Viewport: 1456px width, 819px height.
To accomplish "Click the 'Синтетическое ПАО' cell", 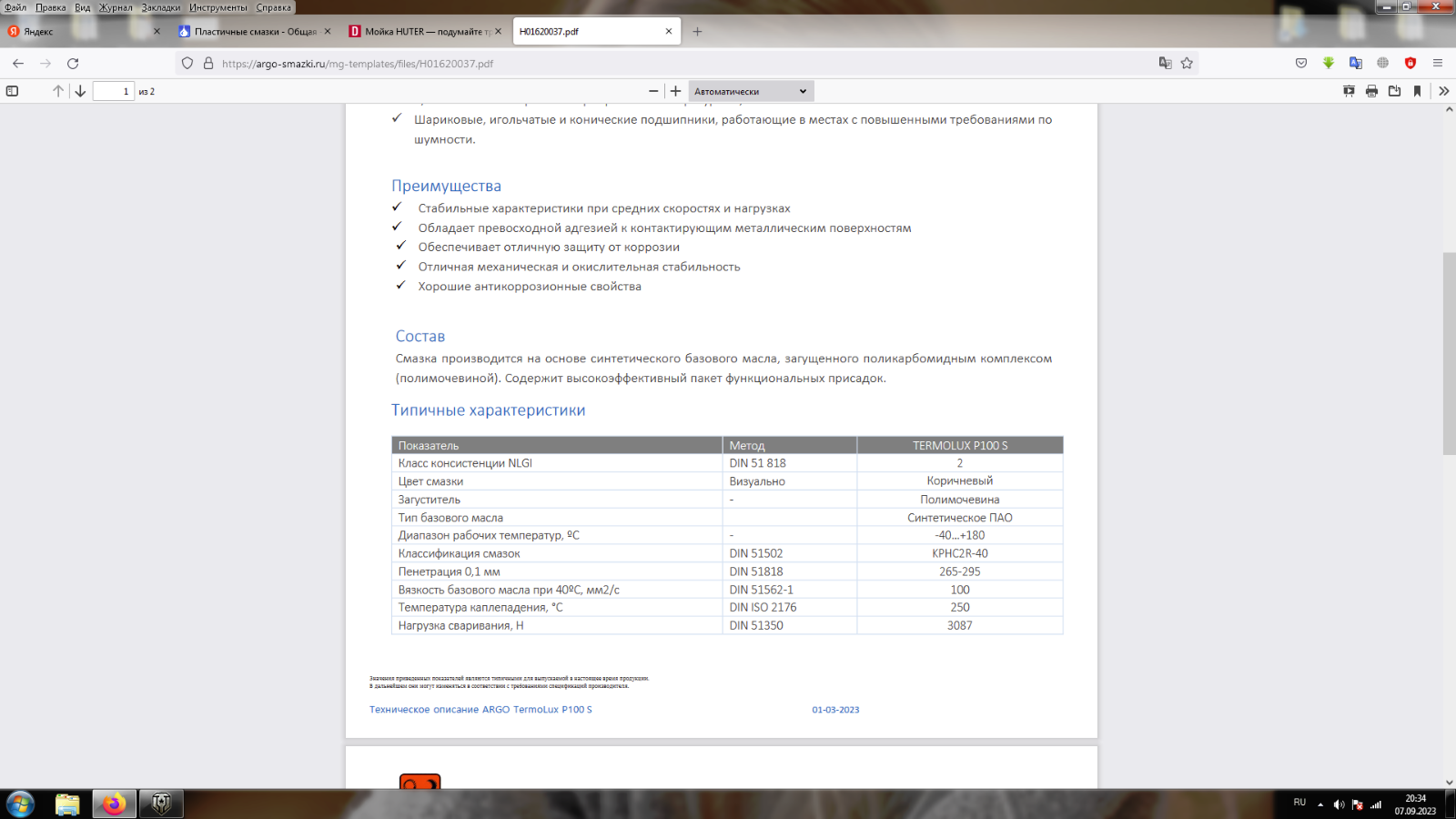I will pos(960,518).
